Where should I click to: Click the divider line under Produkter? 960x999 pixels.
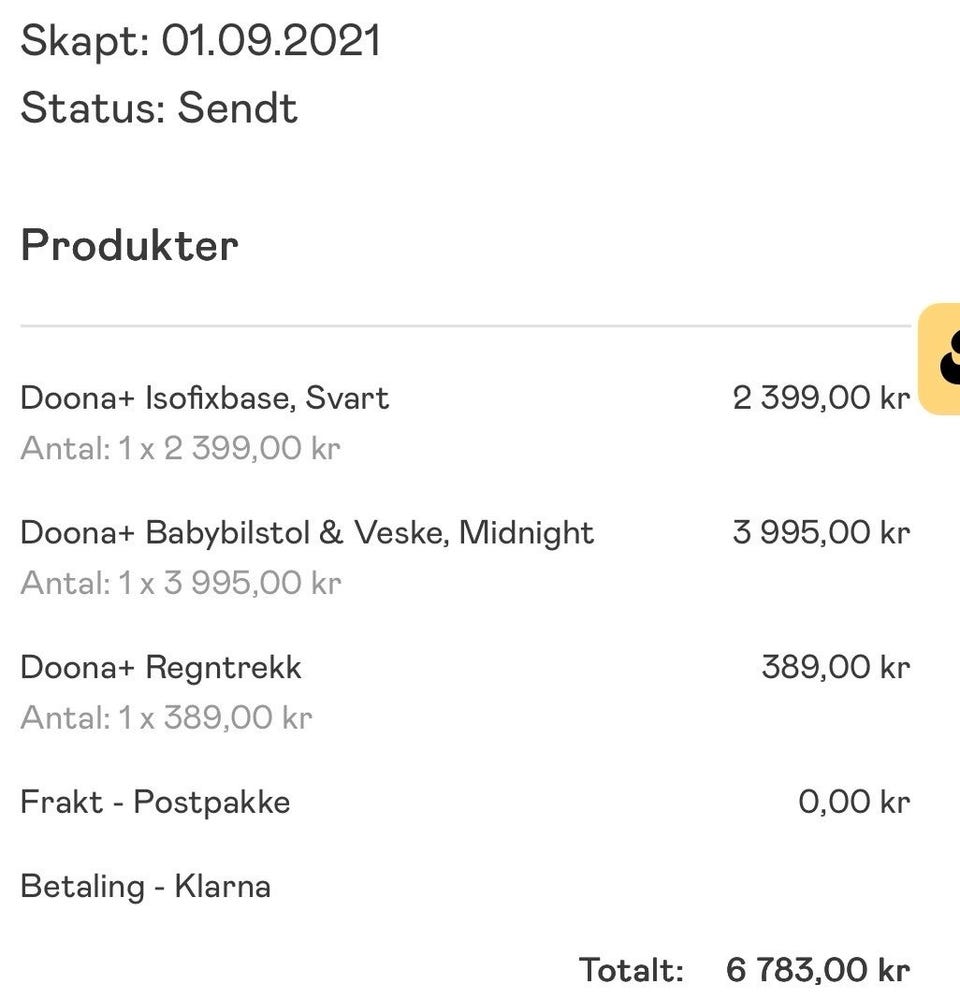coord(466,326)
